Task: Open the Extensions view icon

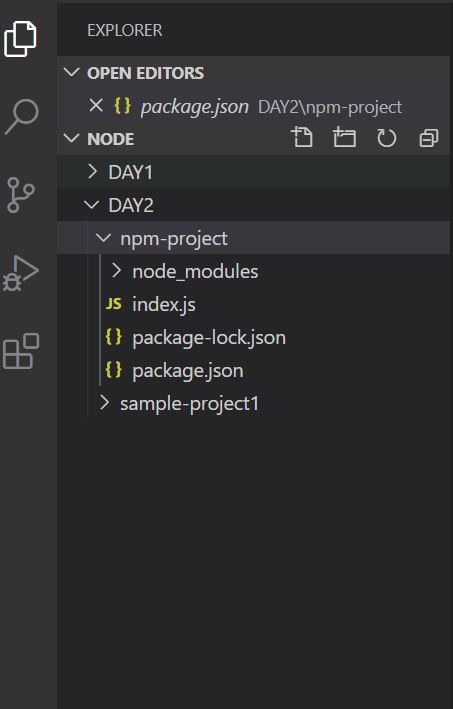Action: click(x=21, y=351)
